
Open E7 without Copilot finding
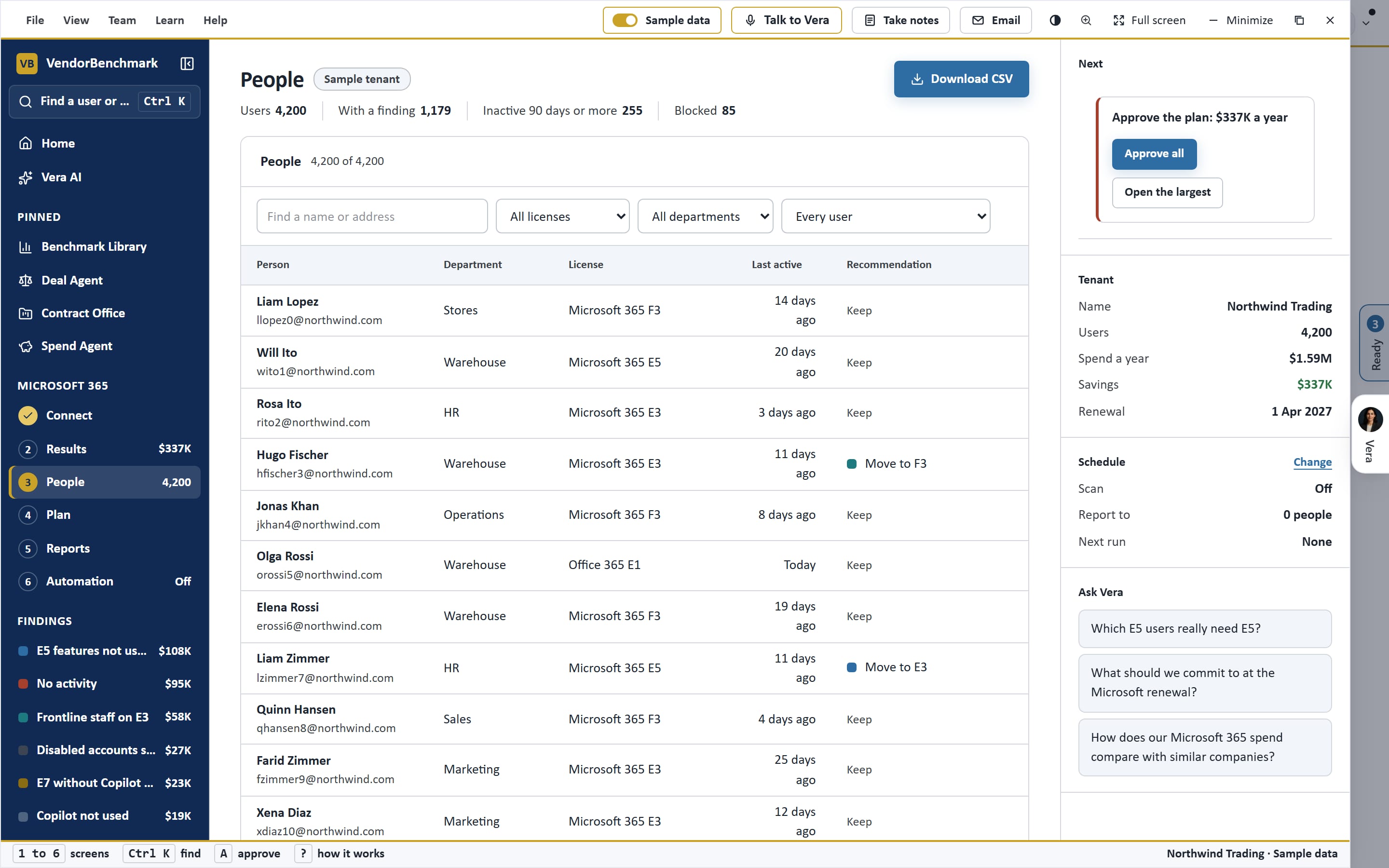(x=105, y=783)
